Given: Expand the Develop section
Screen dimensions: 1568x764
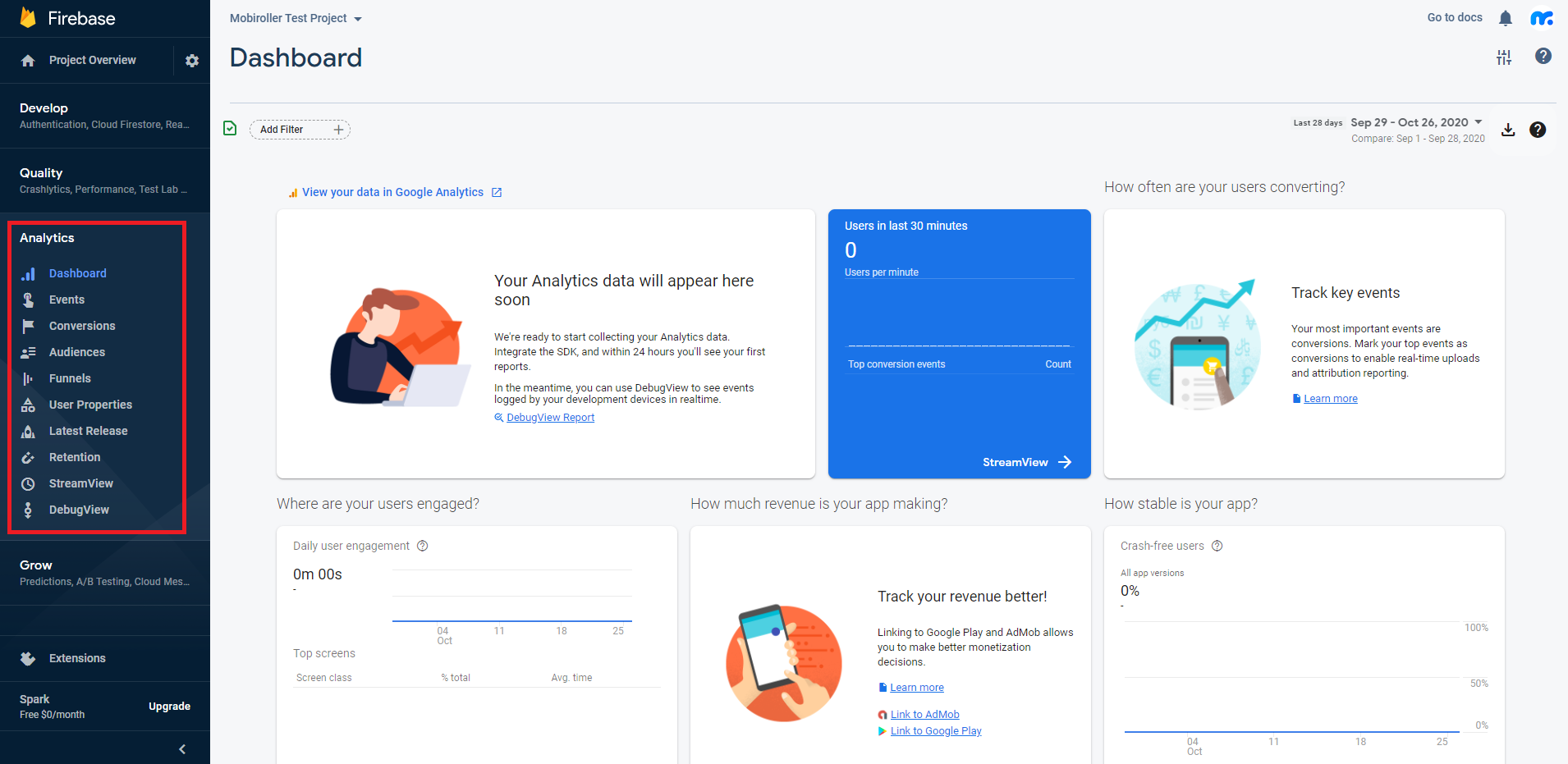Looking at the screenshot, I should 105,116.
